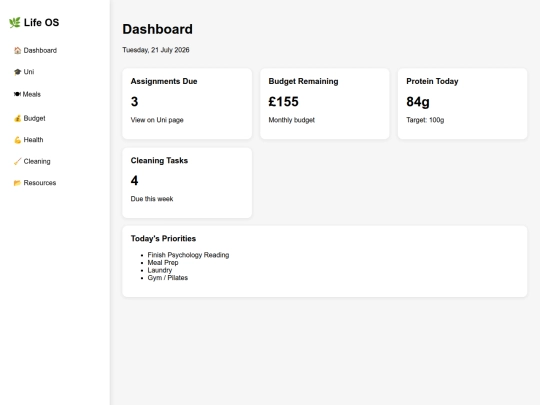Click the money bag icon beside Budget
540x405 pixels.
point(18,118)
